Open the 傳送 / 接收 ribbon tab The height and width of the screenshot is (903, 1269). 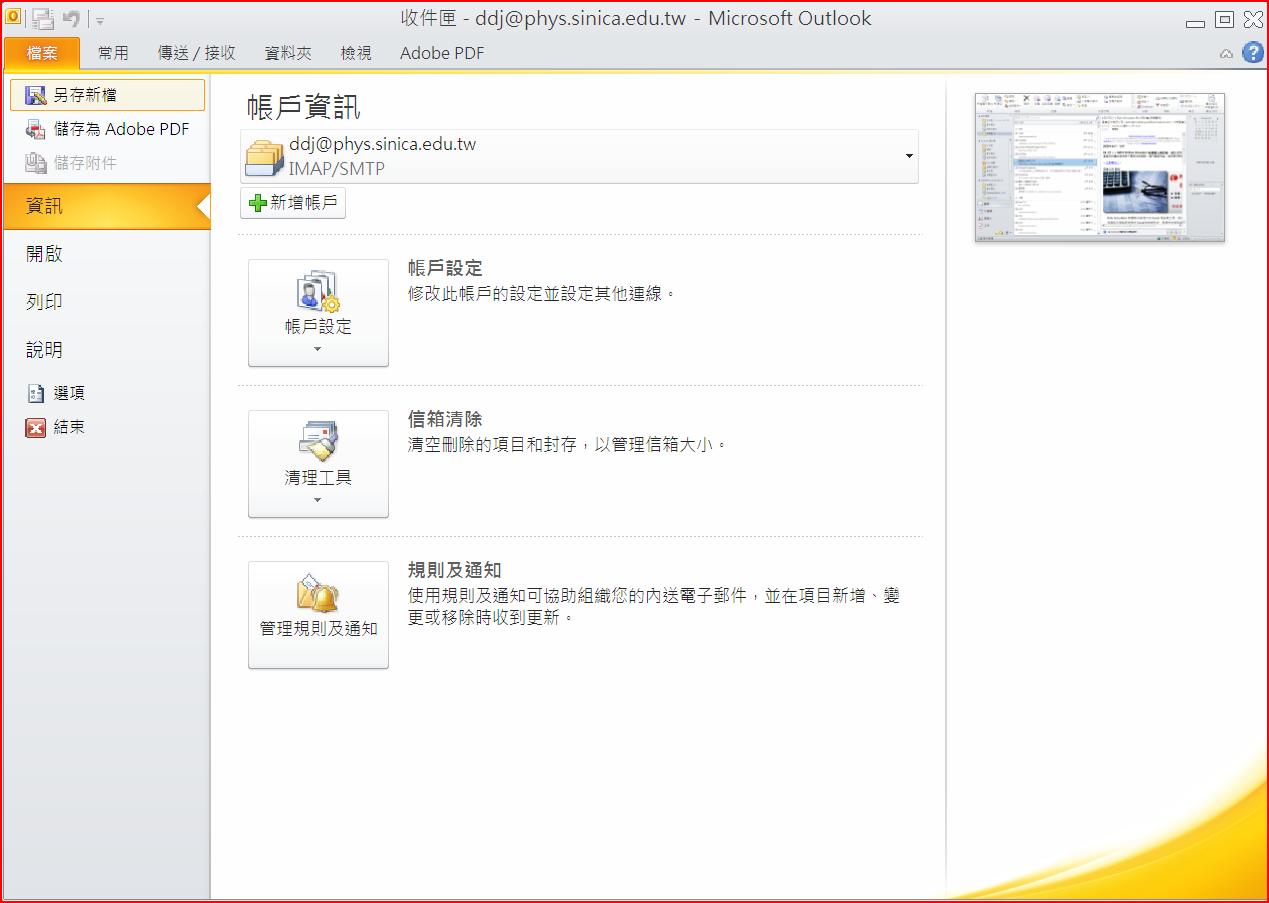197,53
